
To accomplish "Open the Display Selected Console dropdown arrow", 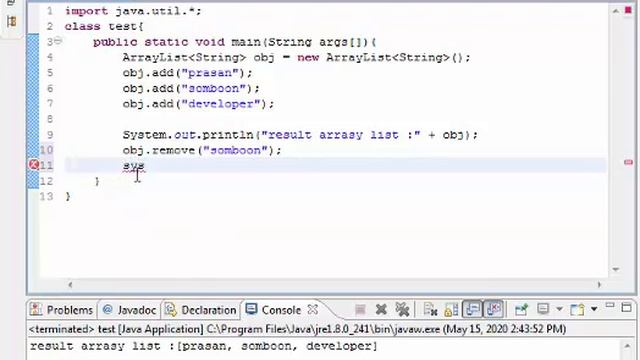I will tap(559, 309).
